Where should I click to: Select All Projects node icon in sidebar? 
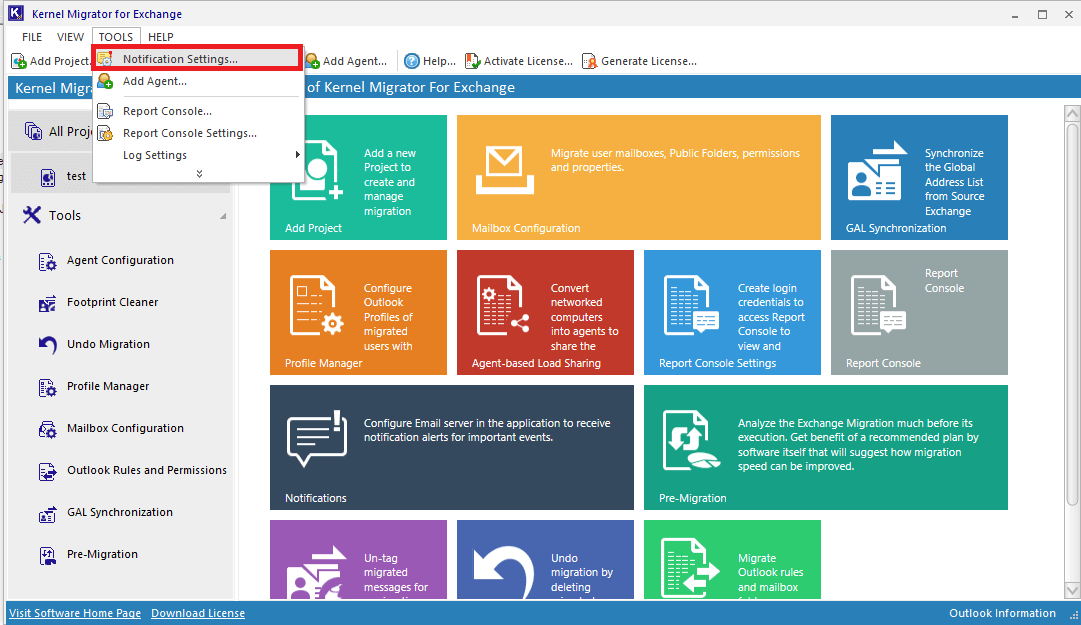pyautogui.click(x=33, y=131)
